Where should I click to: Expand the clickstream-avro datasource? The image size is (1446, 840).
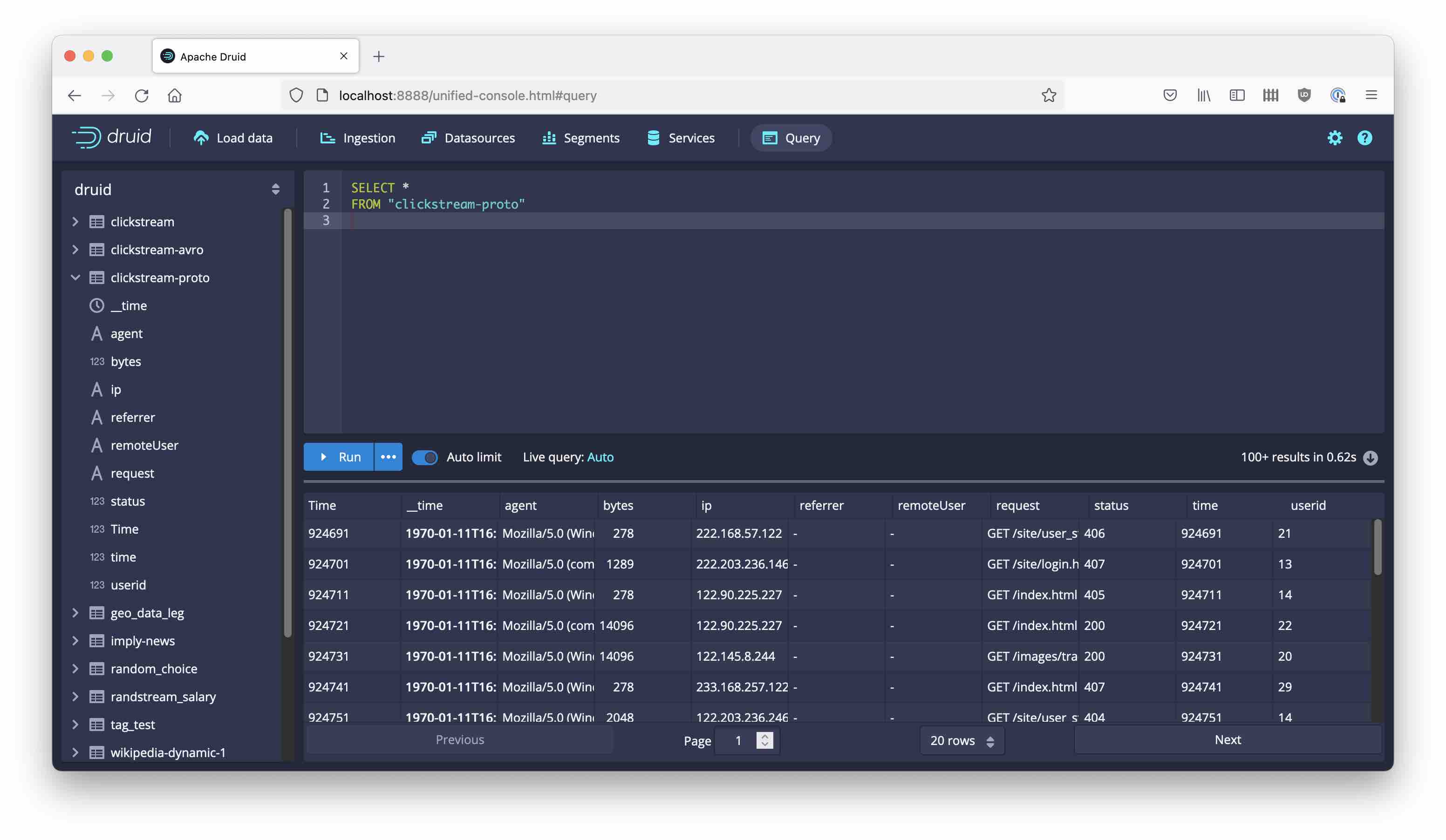(x=76, y=250)
